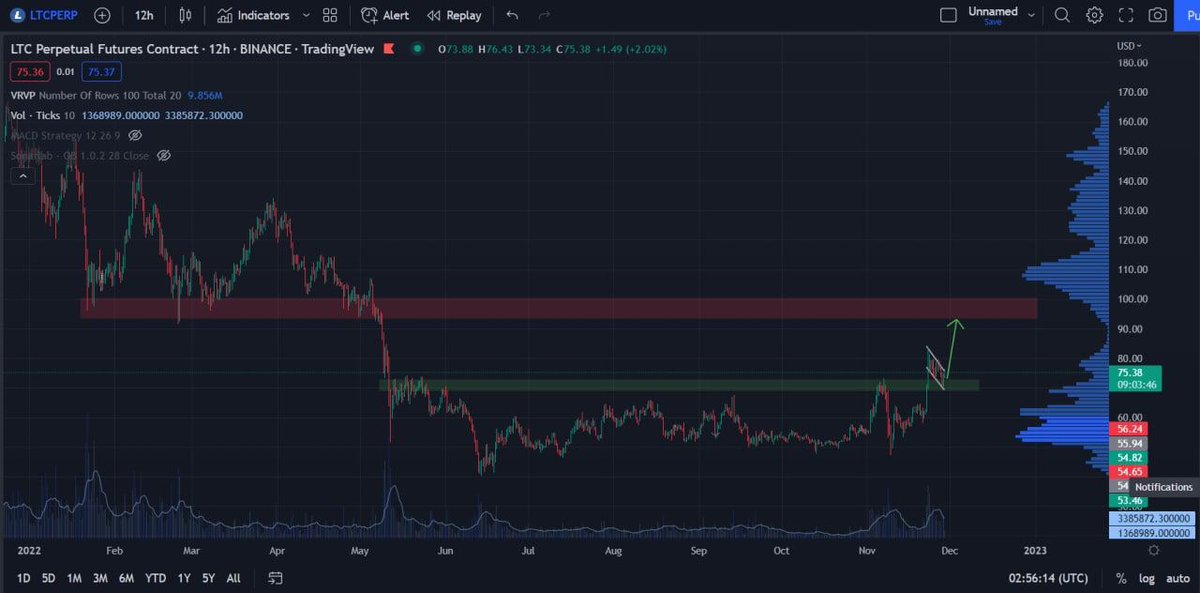The height and width of the screenshot is (593, 1200).
Task: Click the blue Publish button
Action: coord(1188,15)
